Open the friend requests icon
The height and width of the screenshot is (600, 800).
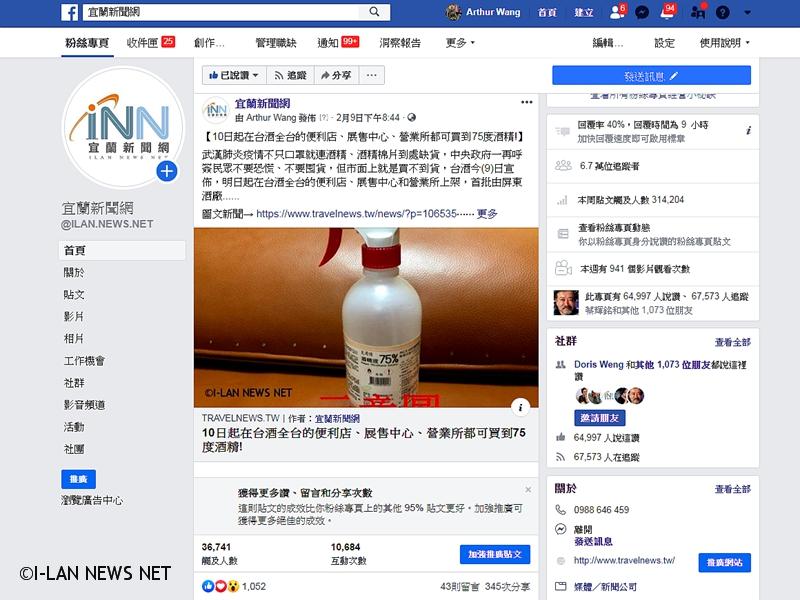click(x=616, y=12)
